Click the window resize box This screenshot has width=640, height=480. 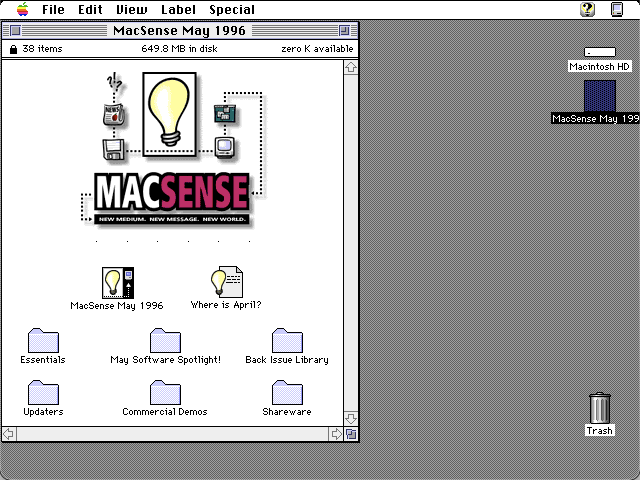pos(351,434)
